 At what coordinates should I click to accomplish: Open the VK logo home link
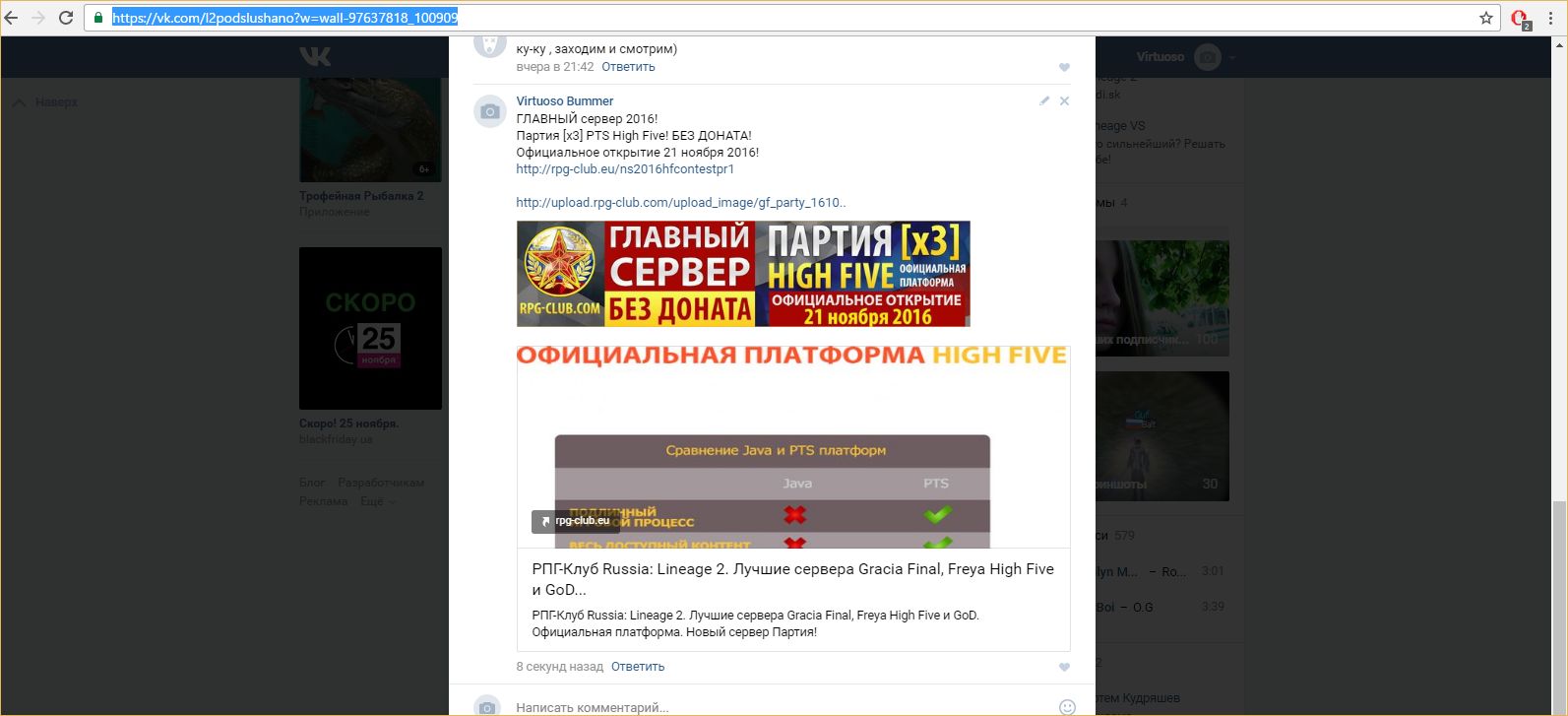[315, 56]
